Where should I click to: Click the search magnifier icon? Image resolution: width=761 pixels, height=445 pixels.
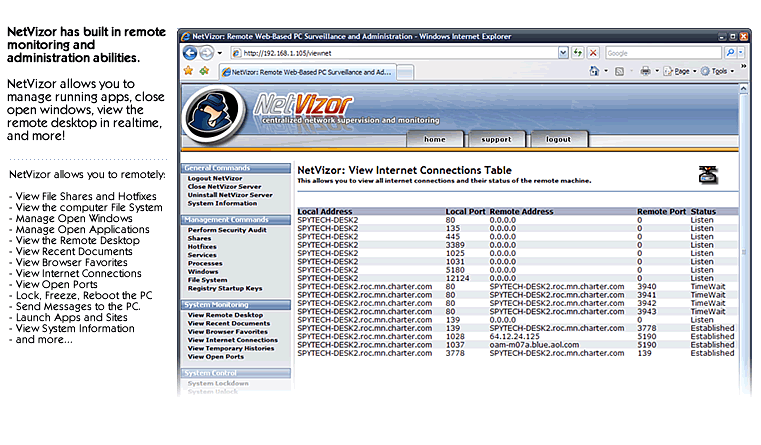point(730,53)
